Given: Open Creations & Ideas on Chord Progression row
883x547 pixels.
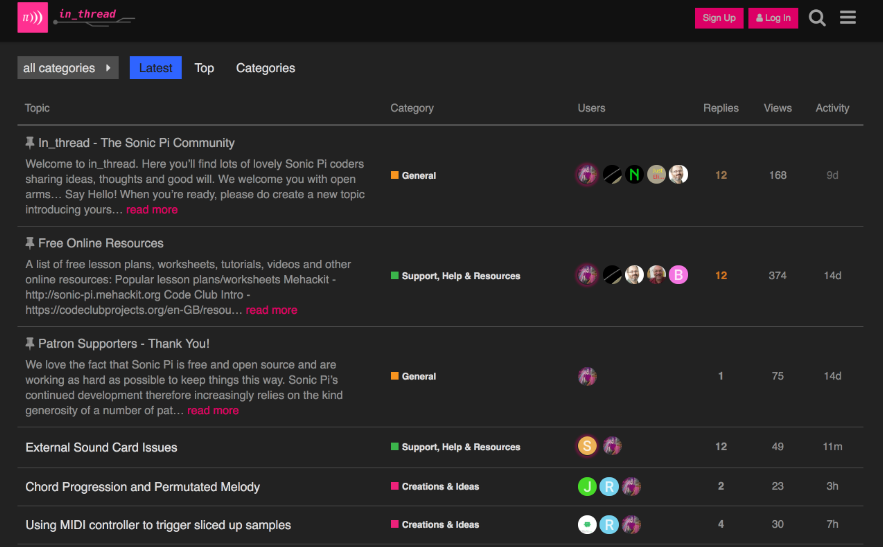Looking at the screenshot, I should (435, 486).
